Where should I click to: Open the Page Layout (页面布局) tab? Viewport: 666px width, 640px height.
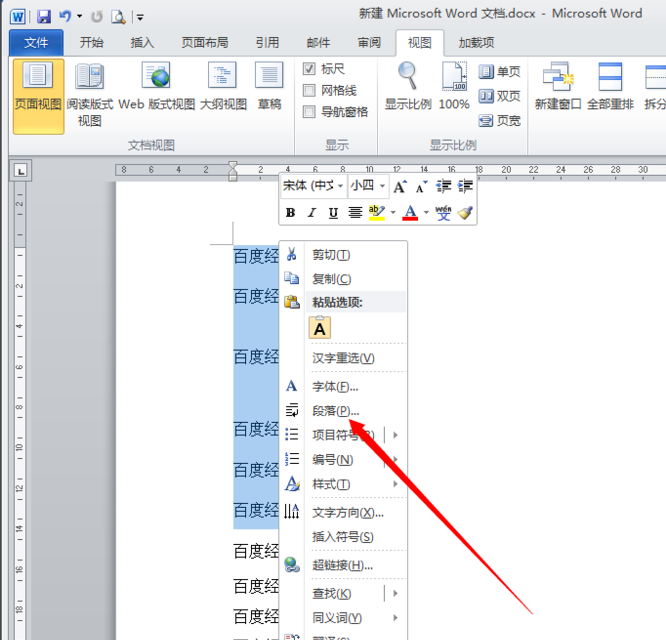(205, 42)
